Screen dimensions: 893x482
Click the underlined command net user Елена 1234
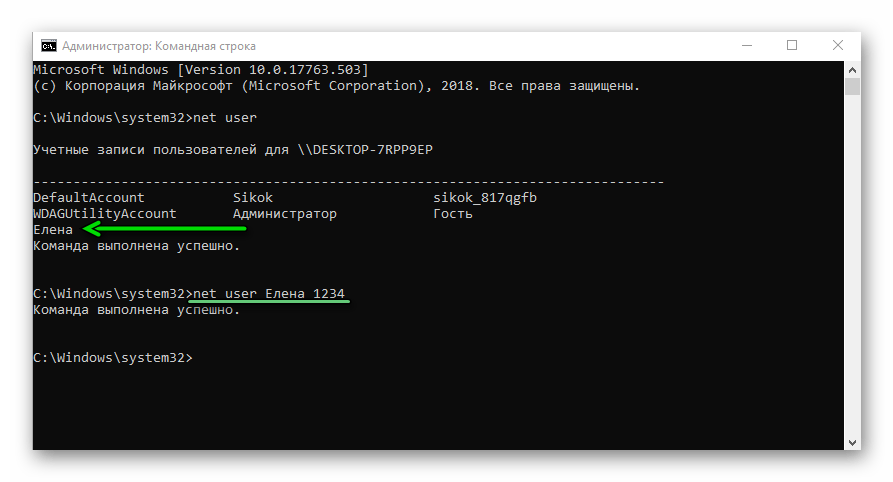[269, 294]
